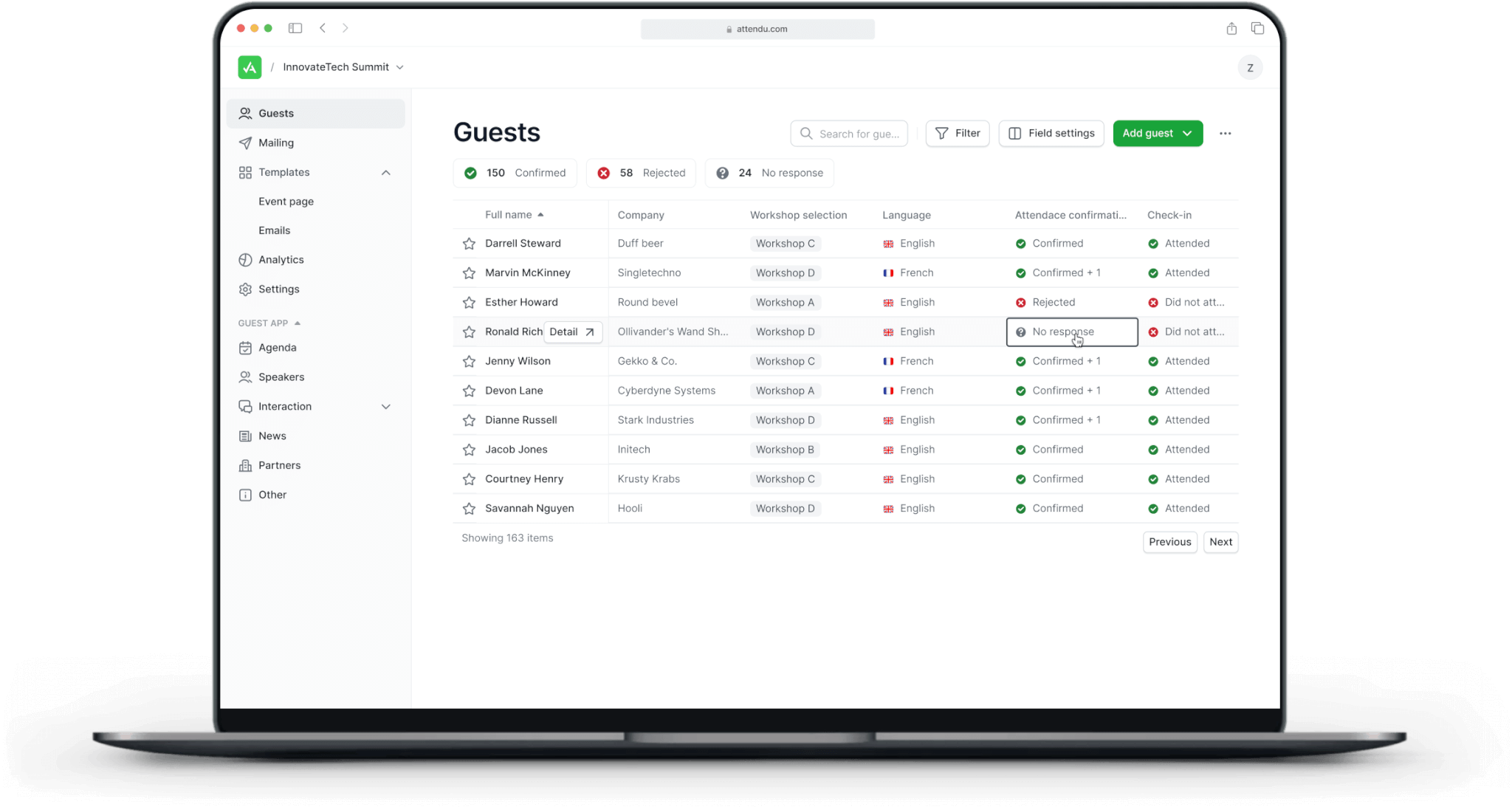
Task: Click Savannah Nguyen's name
Action: pos(529,509)
